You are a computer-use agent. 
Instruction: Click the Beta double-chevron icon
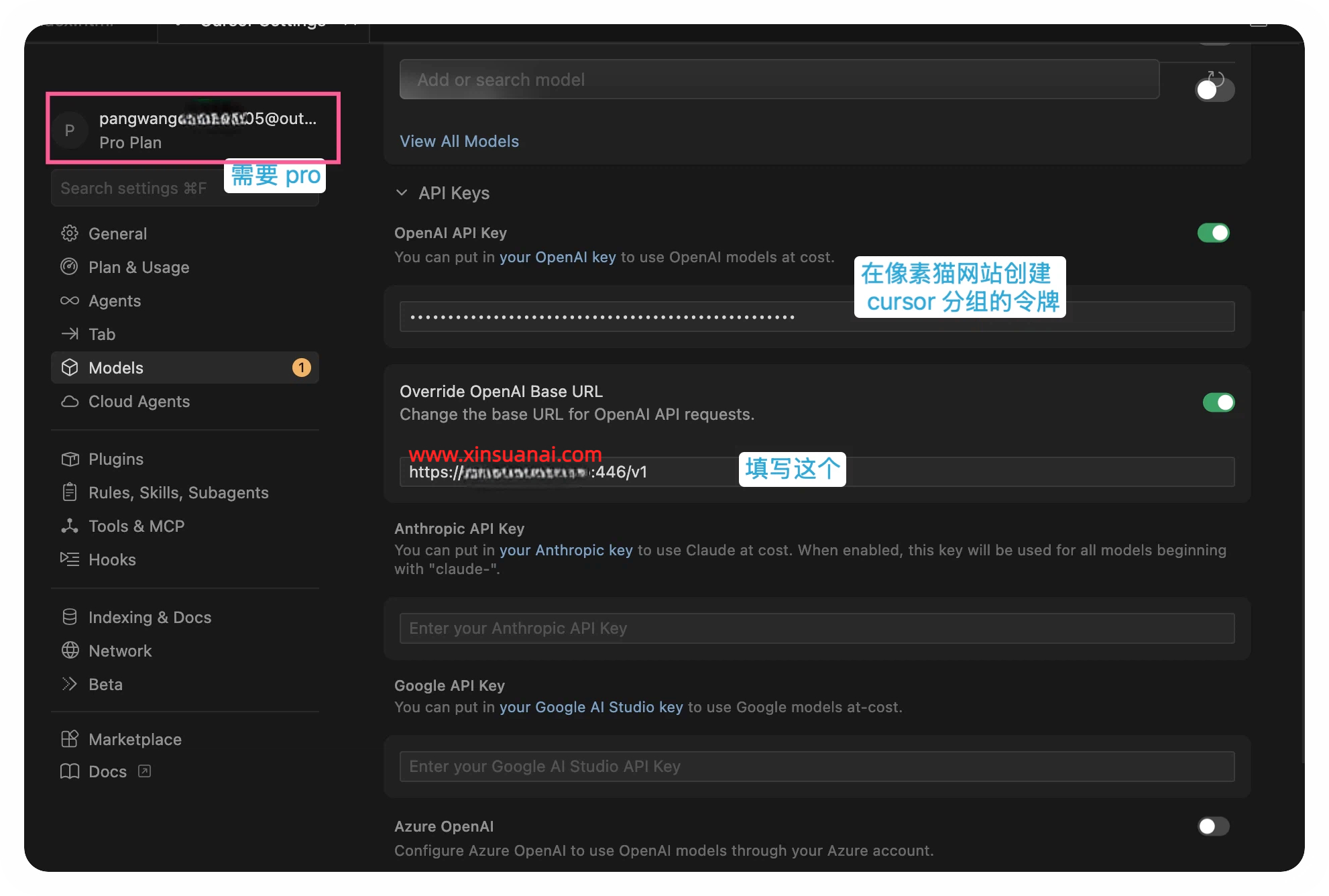tap(70, 684)
